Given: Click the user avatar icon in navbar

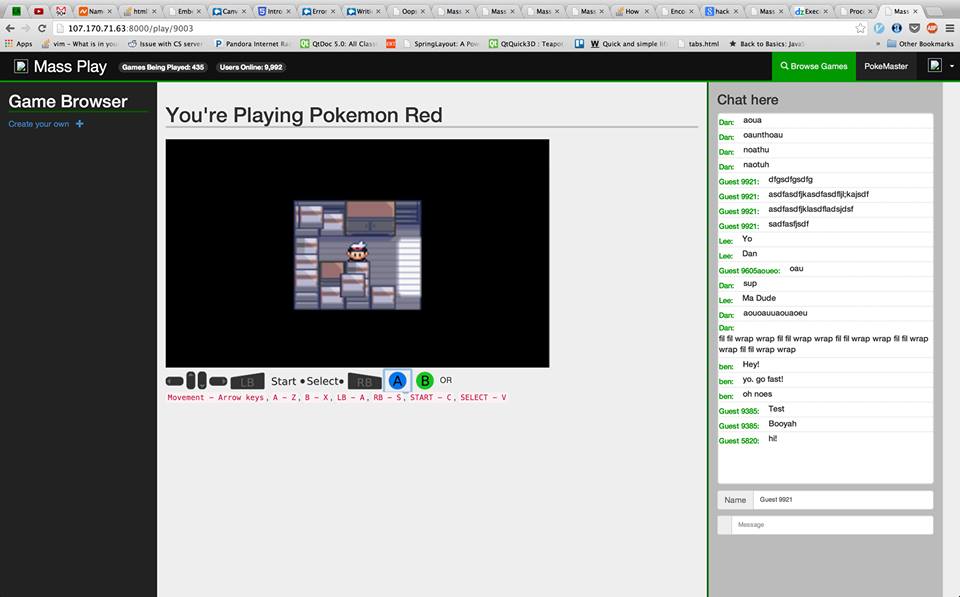Looking at the screenshot, I should click(935, 66).
